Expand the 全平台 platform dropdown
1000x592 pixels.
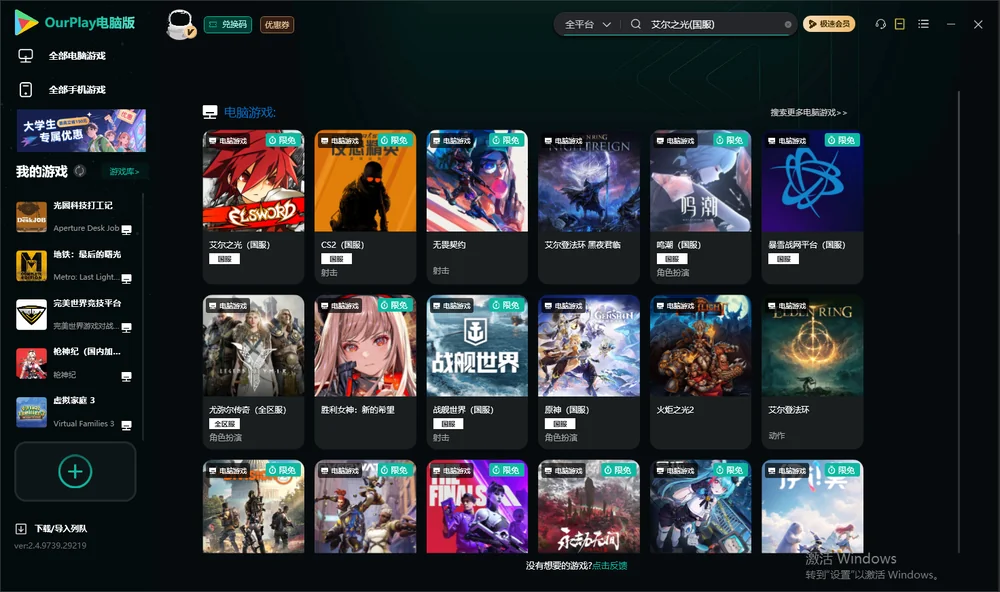tap(588, 24)
